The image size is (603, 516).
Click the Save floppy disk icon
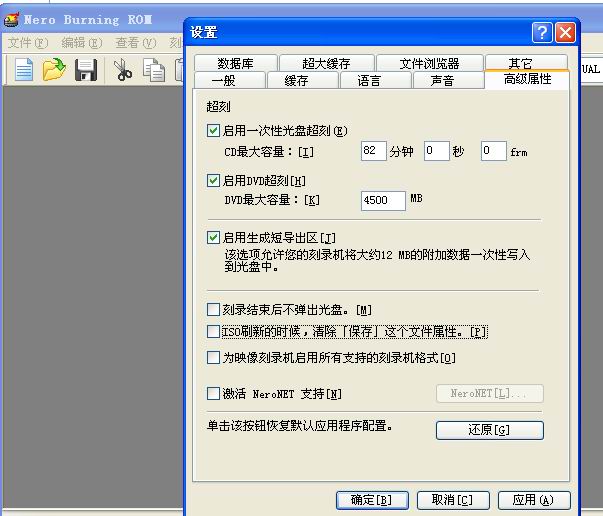click(x=86, y=70)
